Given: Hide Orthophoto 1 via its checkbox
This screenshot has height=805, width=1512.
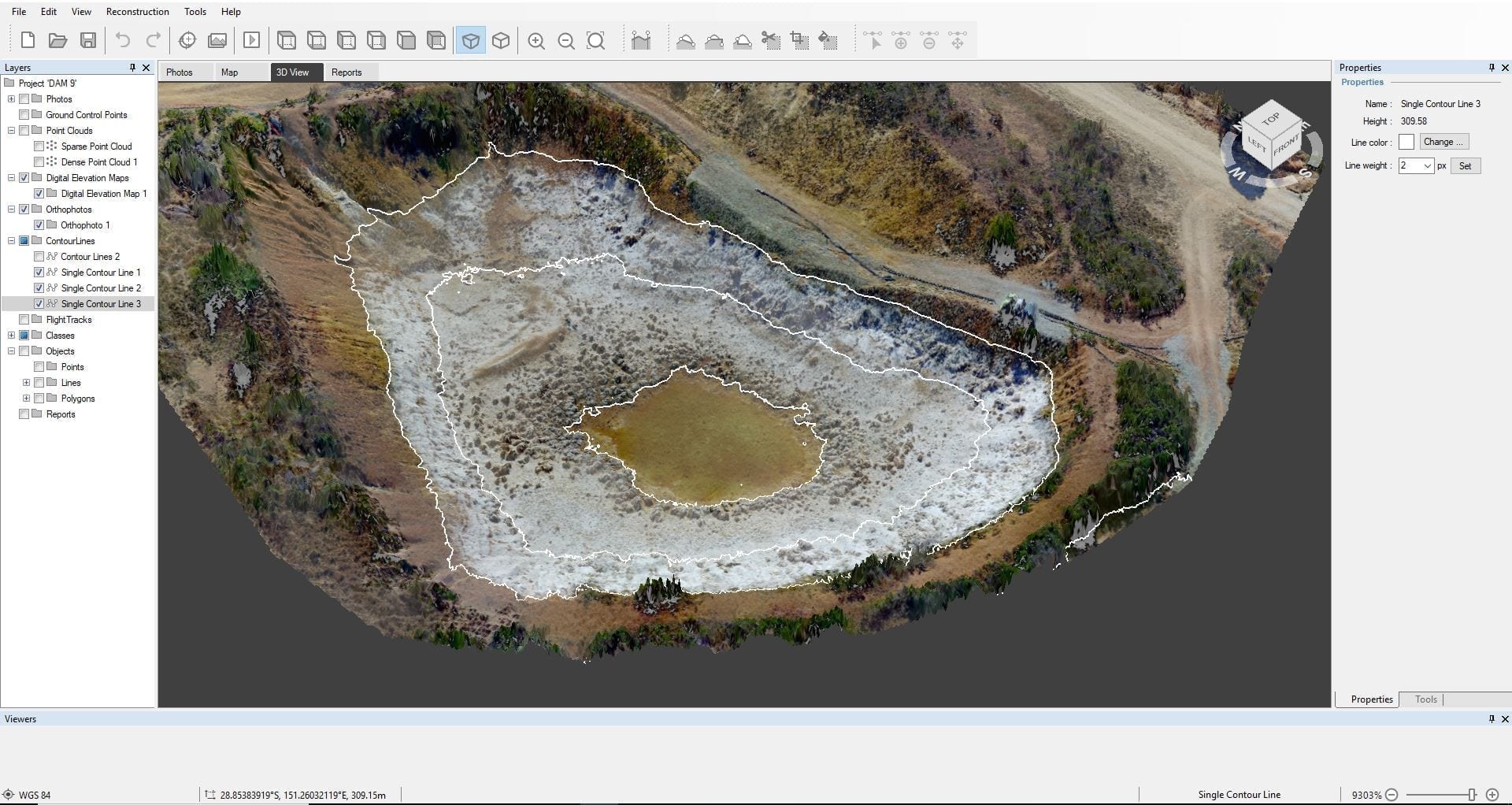Looking at the screenshot, I should (x=39, y=225).
